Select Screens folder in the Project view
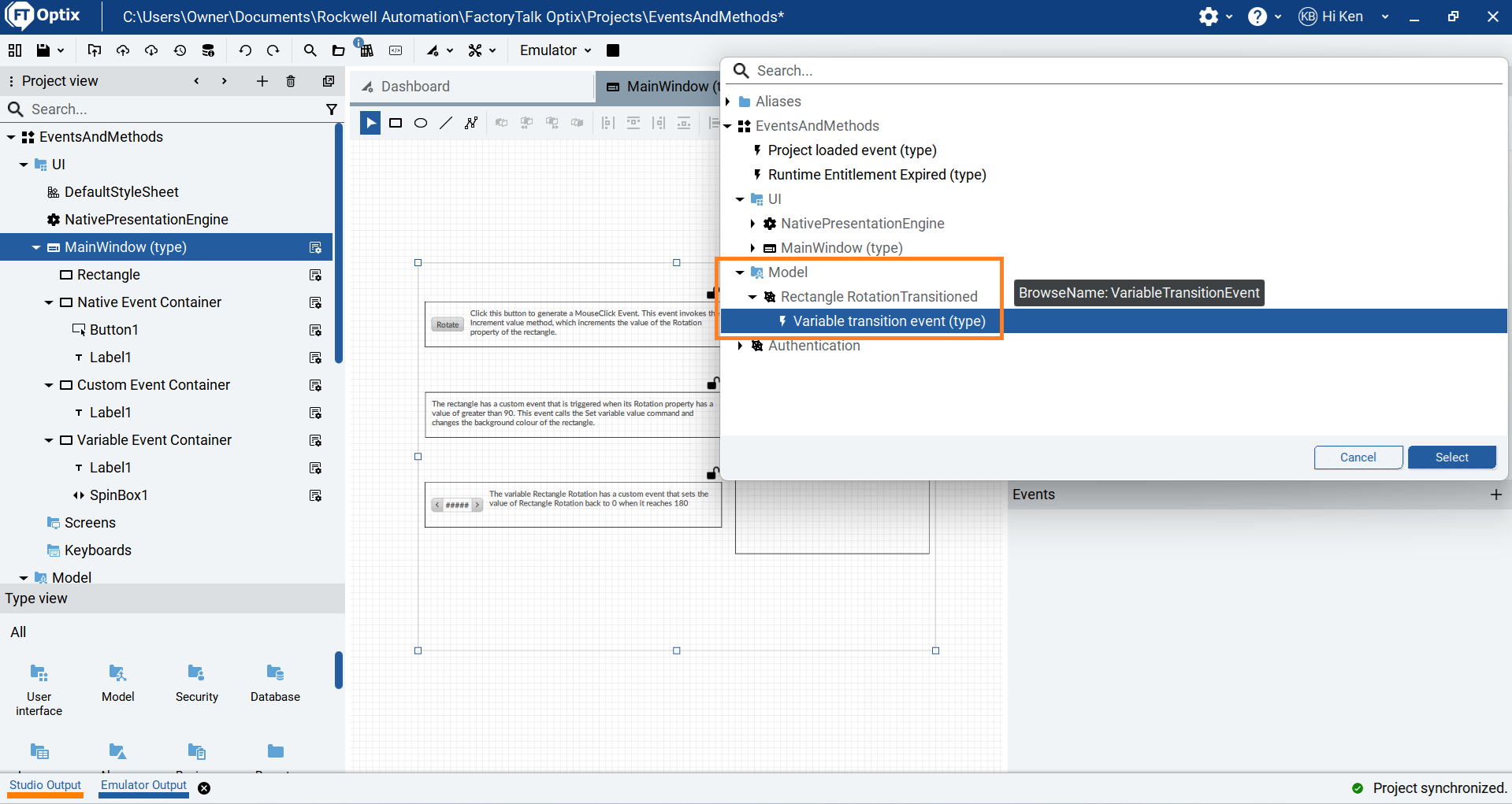Viewport: 1512px width, 804px height. point(90,523)
